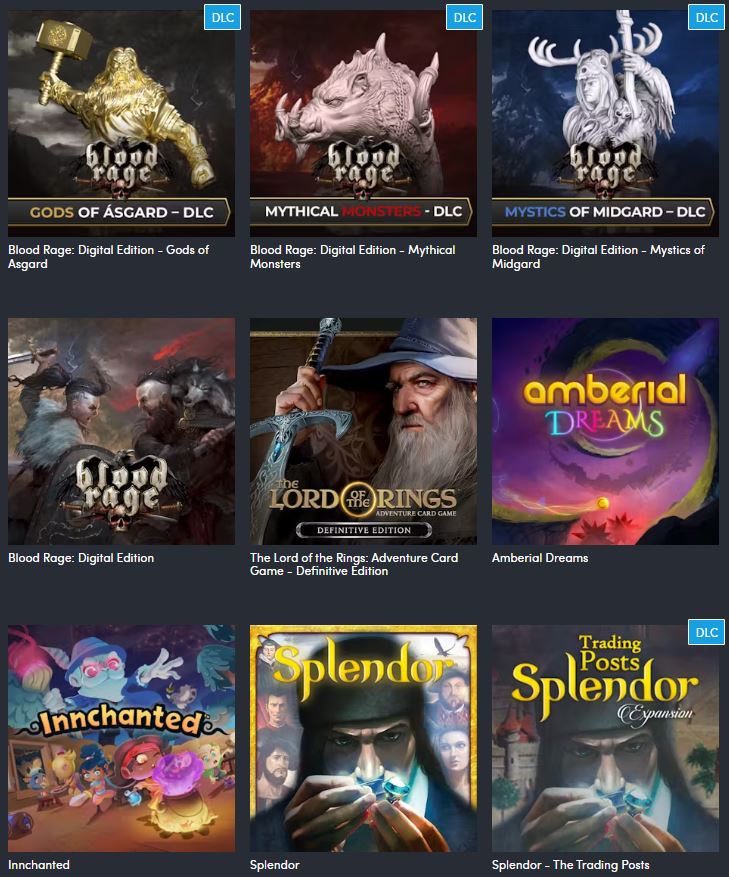The width and height of the screenshot is (729, 877).
Task: Open the Blood Rage: Digital Edition cover art
Action: 121,431
